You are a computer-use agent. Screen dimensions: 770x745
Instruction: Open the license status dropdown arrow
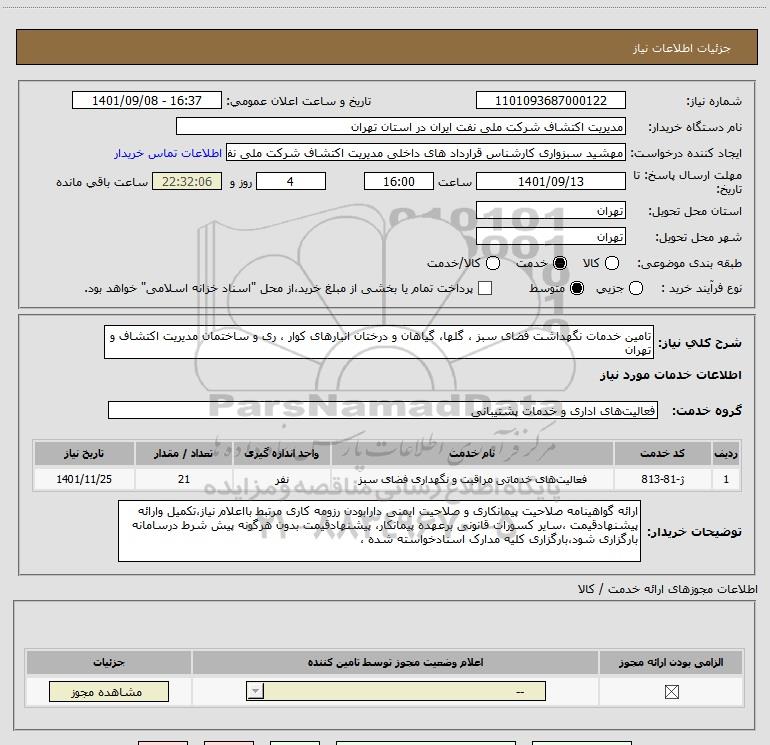255,691
